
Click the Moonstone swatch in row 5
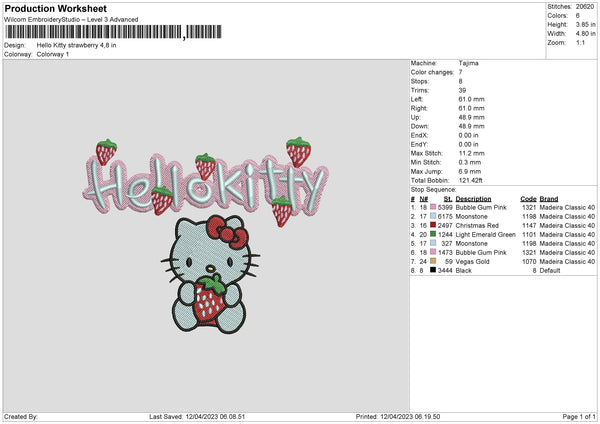point(433,243)
